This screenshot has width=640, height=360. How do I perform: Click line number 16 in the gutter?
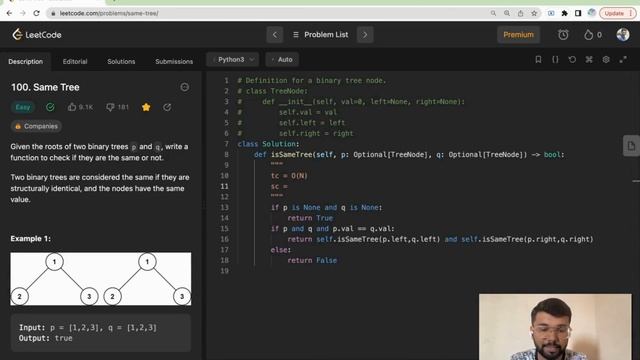coord(224,239)
